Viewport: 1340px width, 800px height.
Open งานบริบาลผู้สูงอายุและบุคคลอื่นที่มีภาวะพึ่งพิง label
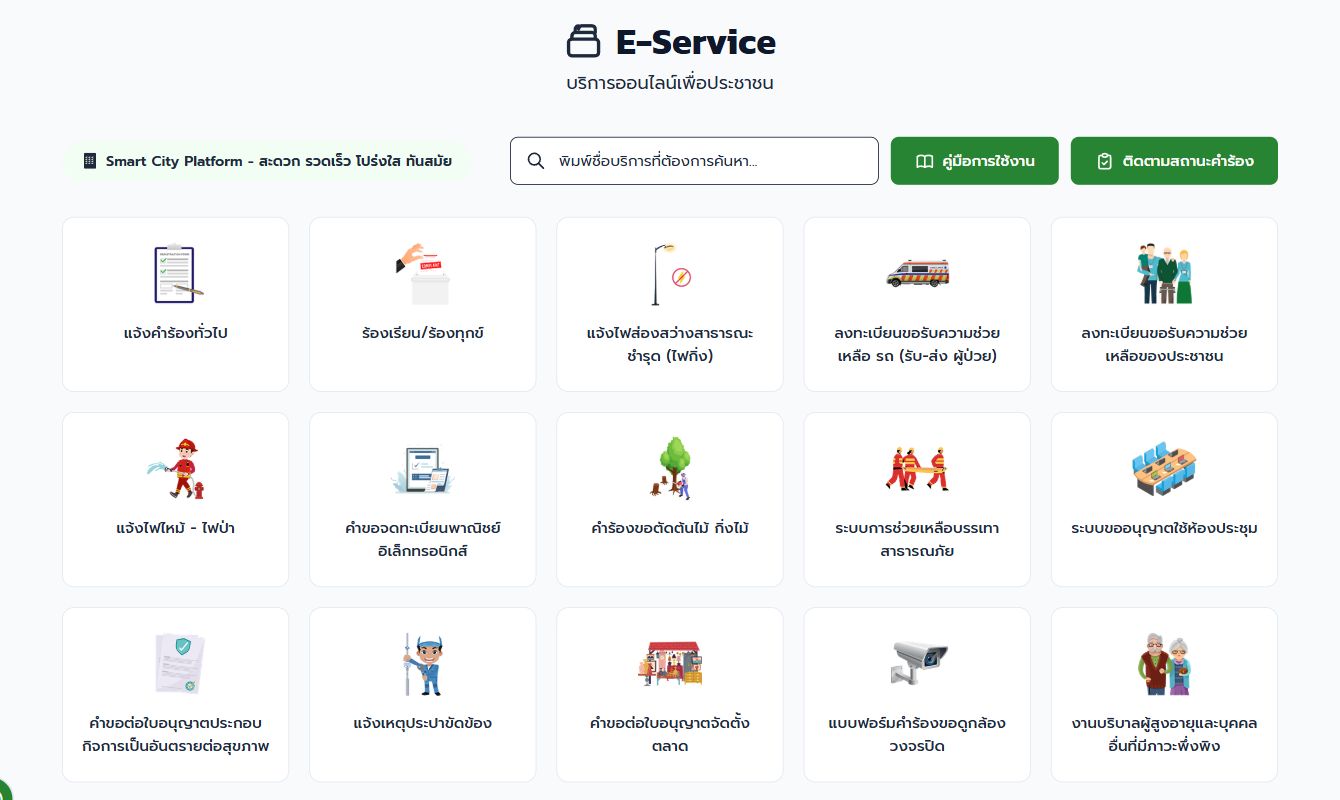point(1164,734)
